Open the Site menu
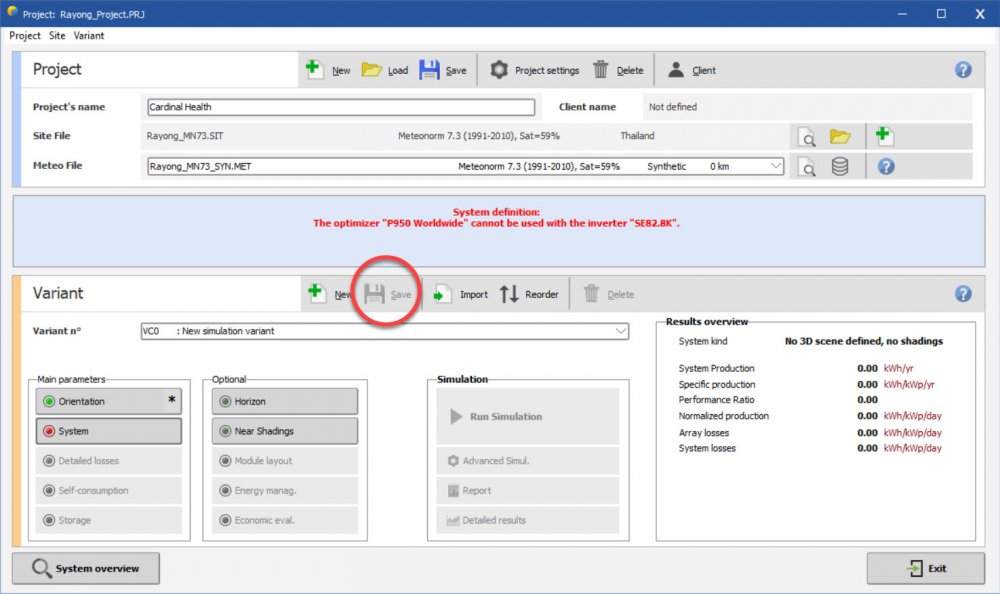 [57, 35]
